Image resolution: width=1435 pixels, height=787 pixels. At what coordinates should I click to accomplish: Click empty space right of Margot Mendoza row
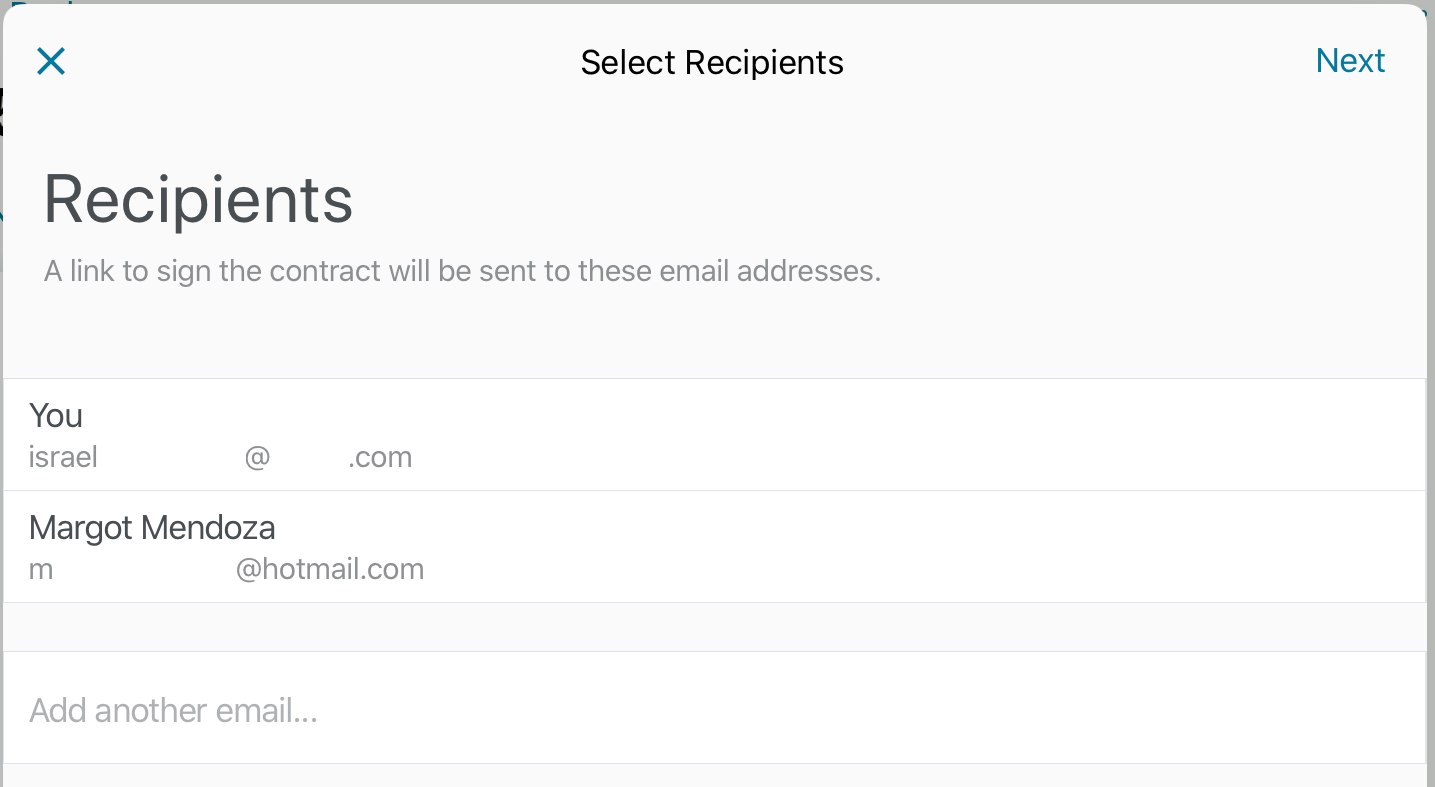point(900,547)
